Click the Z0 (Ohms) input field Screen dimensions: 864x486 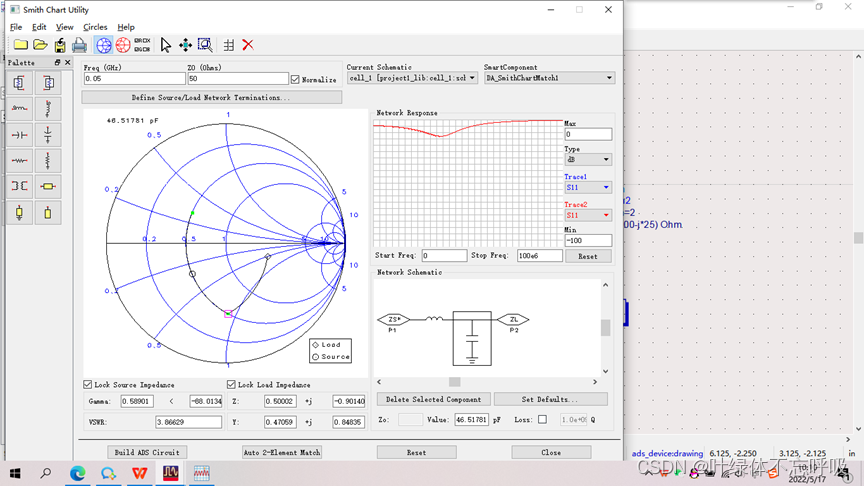[238, 79]
